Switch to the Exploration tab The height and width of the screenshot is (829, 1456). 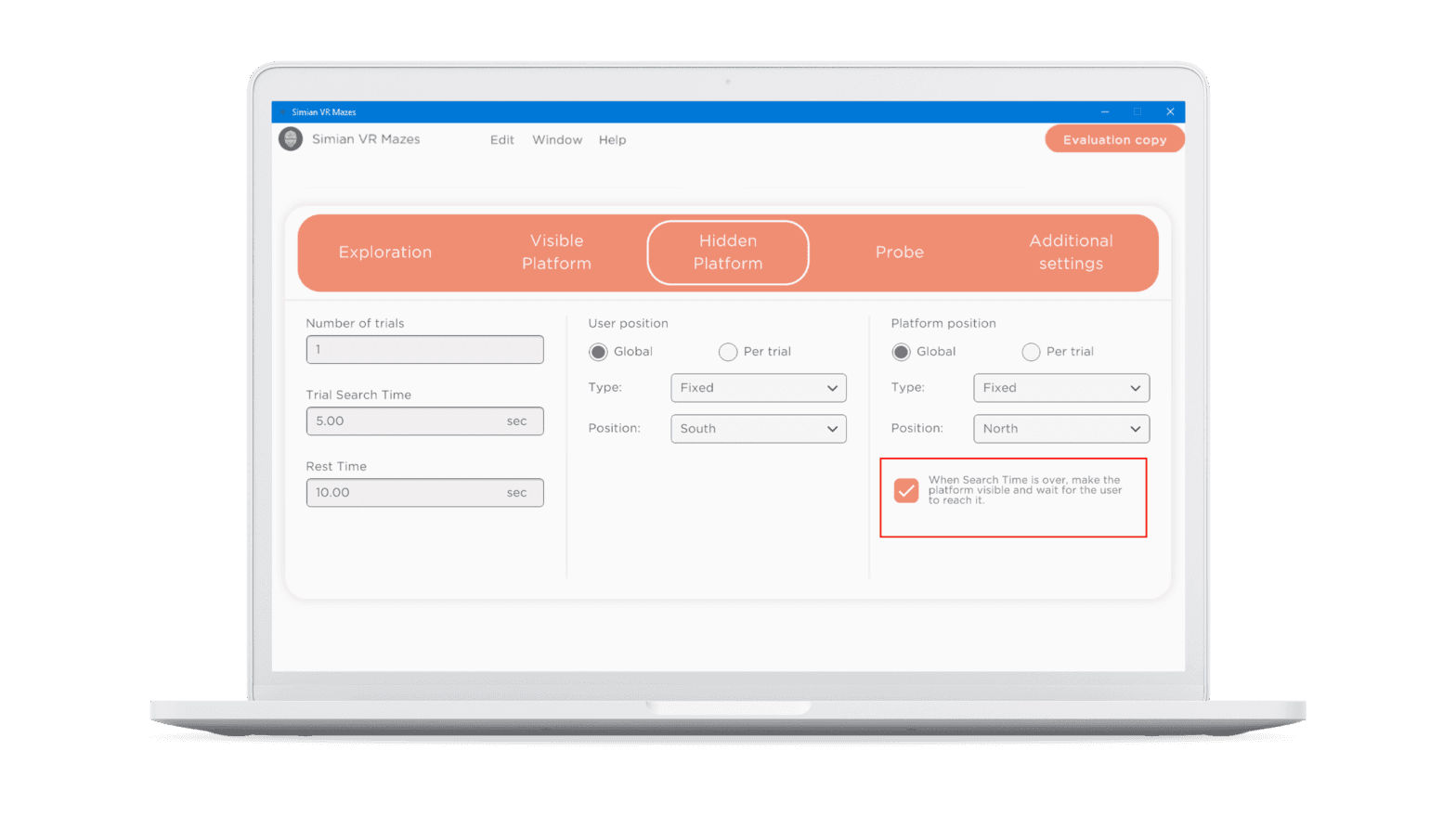click(x=384, y=253)
